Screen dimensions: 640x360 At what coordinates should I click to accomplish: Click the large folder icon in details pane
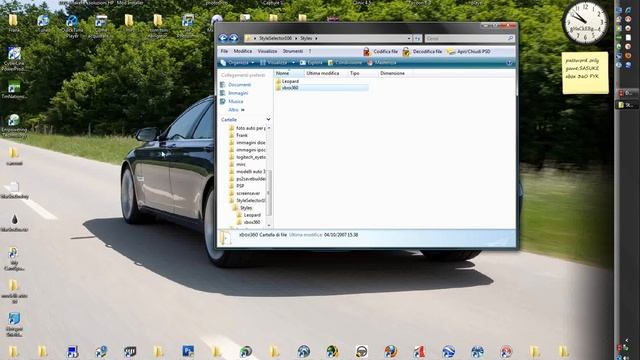pos(226,238)
